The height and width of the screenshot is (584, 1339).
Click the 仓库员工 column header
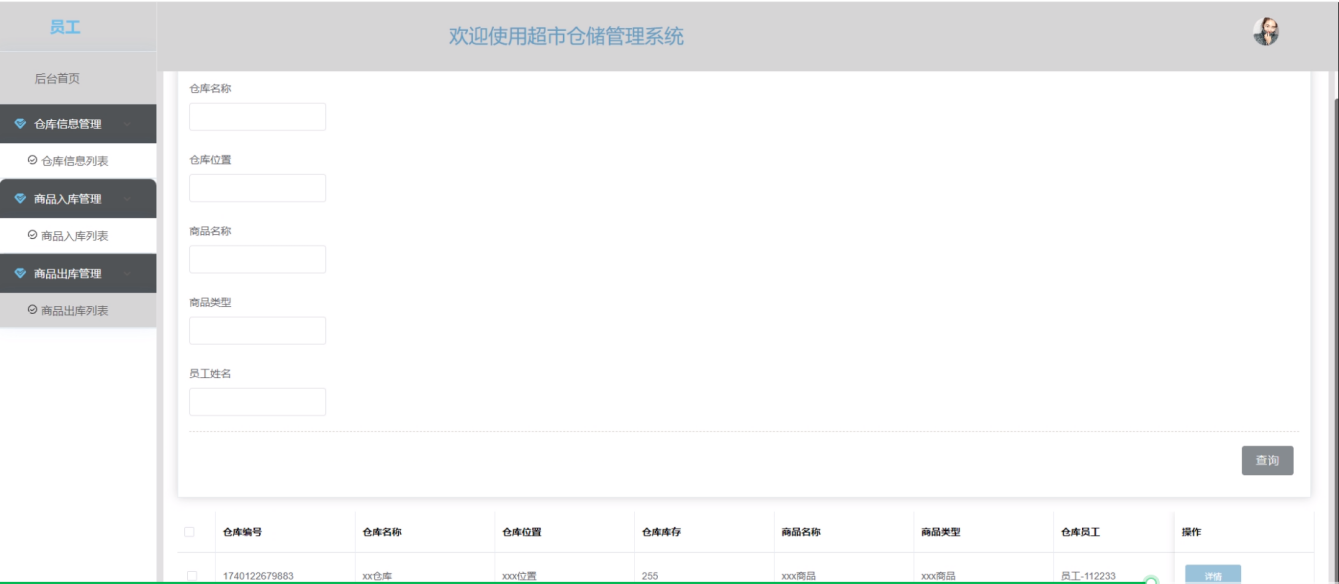coord(1081,532)
